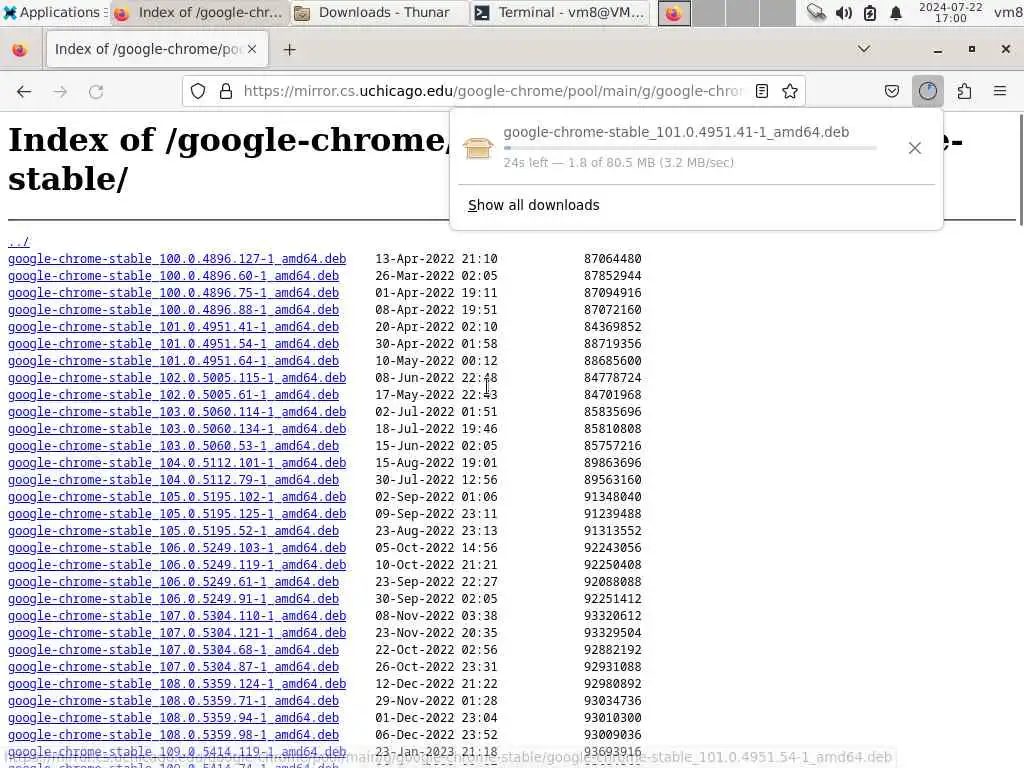Click the Show all downloads option
The height and width of the screenshot is (768, 1024).
pyautogui.click(x=534, y=205)
